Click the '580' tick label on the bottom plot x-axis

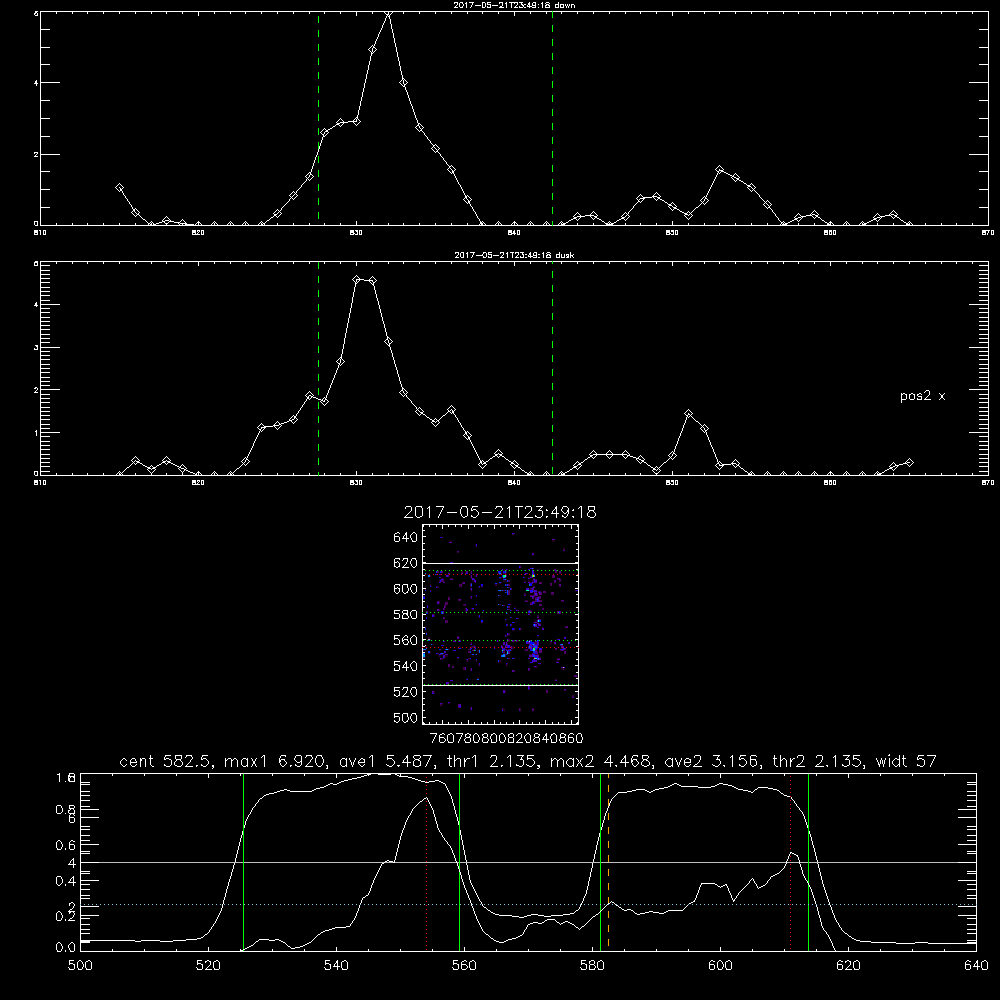point(592,966)
